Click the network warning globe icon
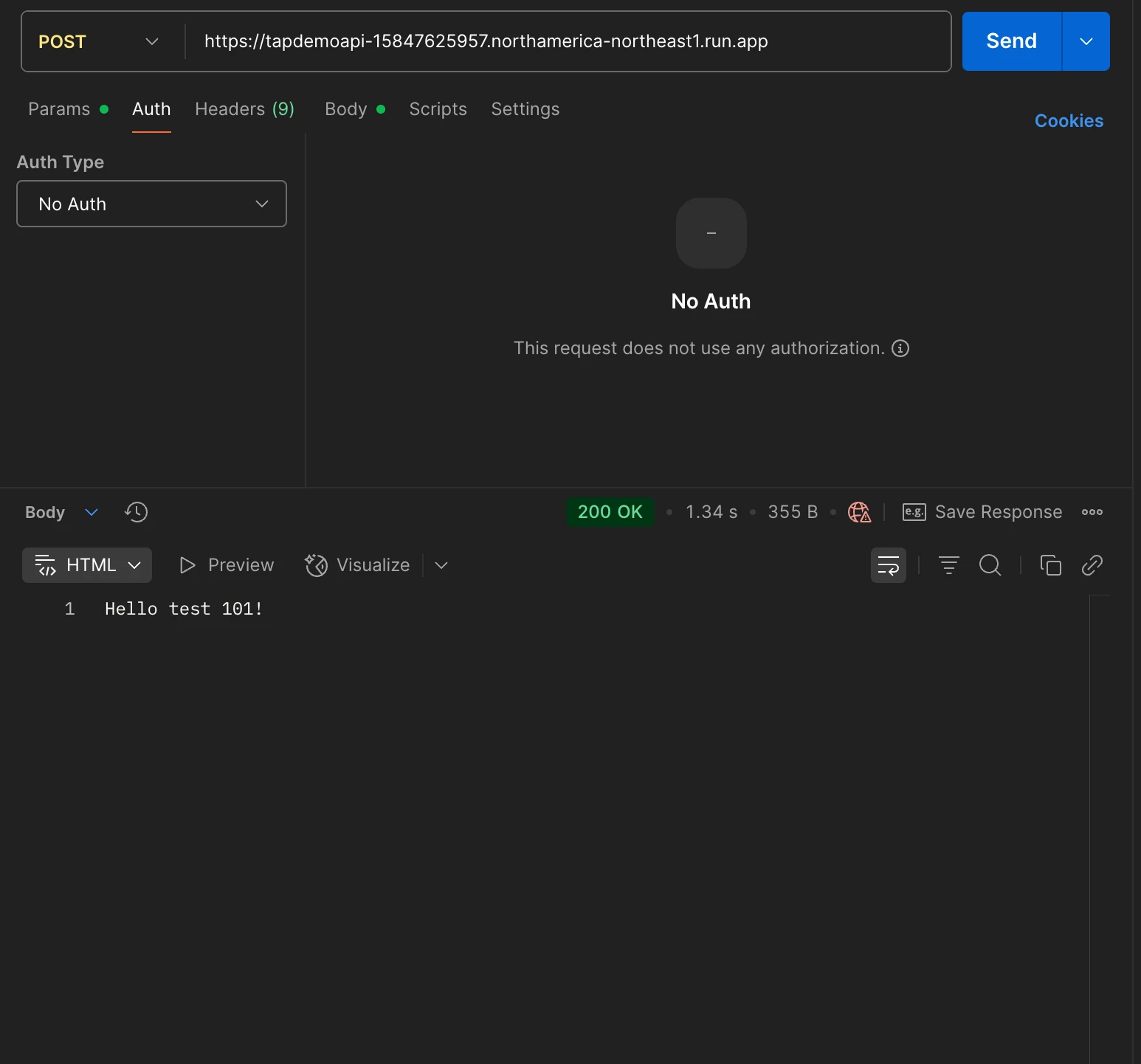The image size is (1141, 1064). pyautogui.click(x=859, y=512)
